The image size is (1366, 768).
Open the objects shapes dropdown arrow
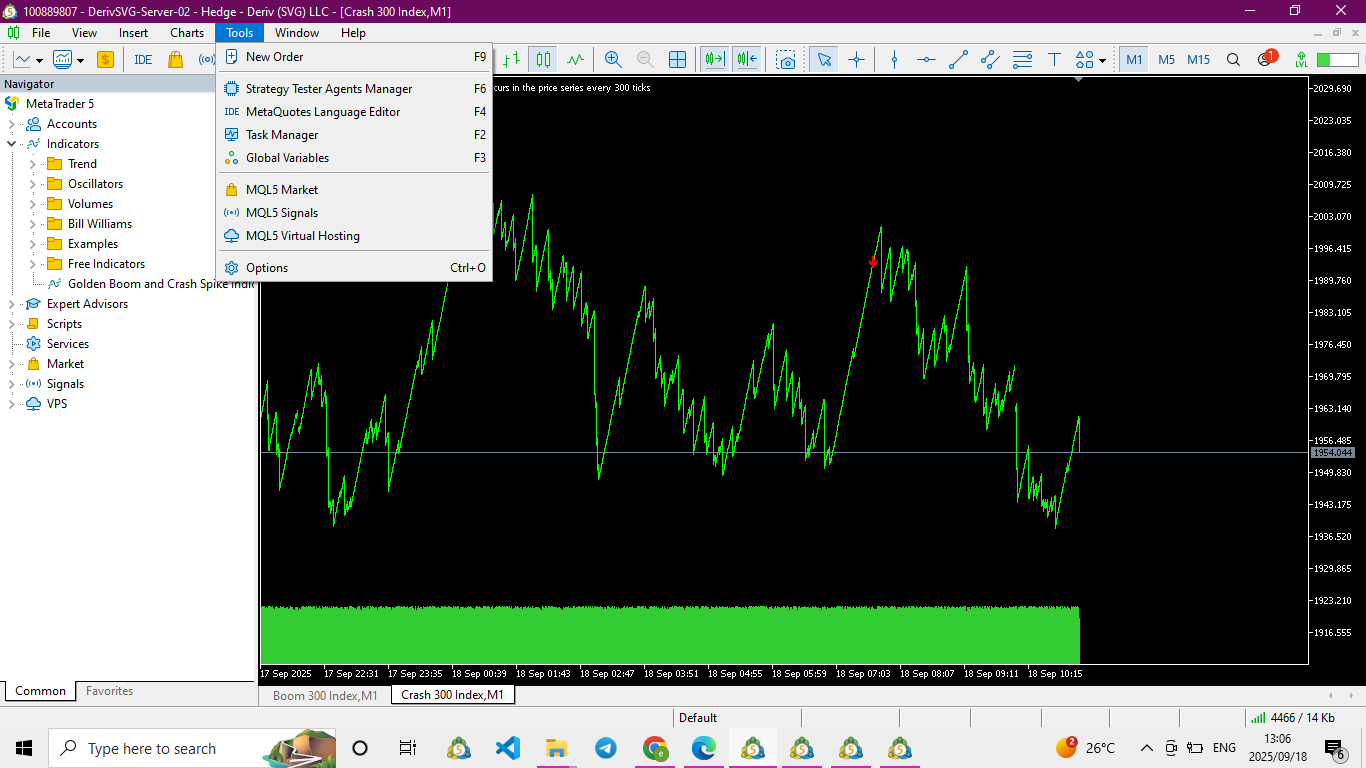(x=1102, y=60)
